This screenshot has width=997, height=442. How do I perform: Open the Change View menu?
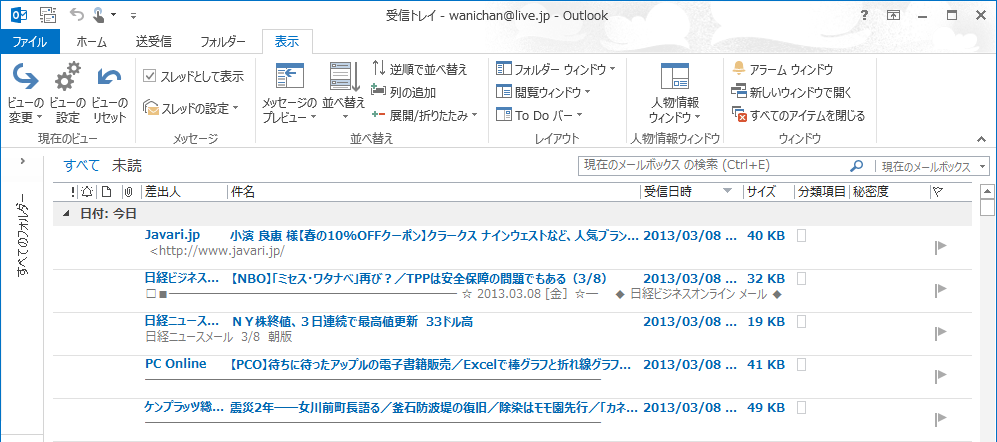(x=25, y=93)
